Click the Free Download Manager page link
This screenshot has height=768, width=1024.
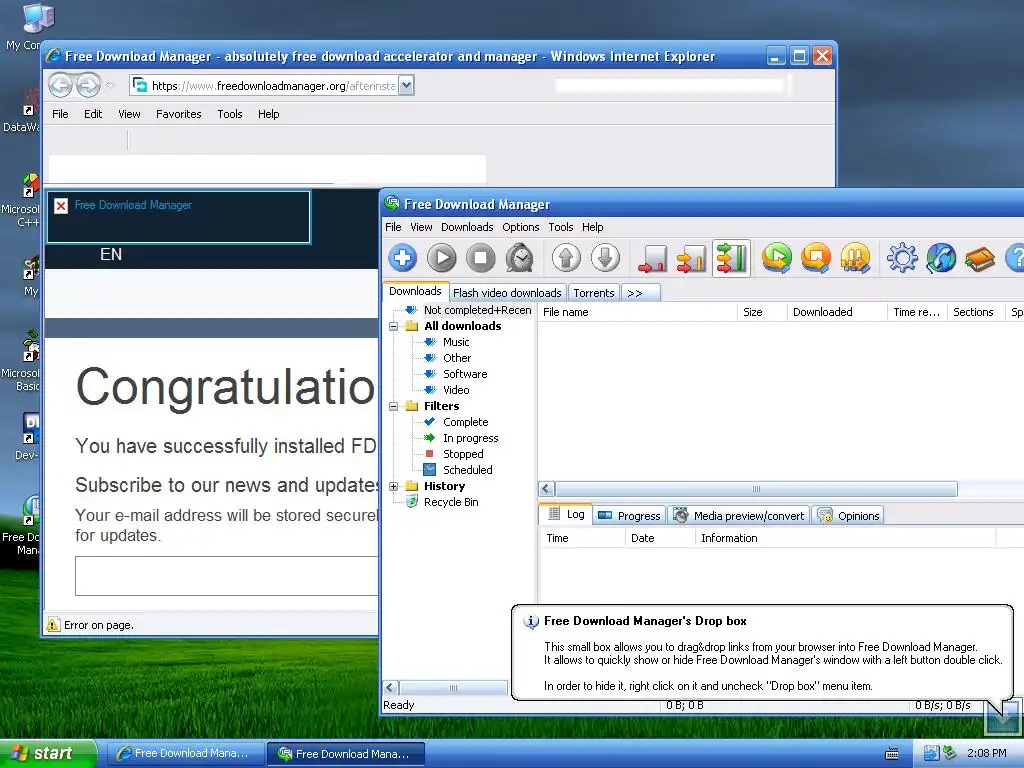coord(133,204)
